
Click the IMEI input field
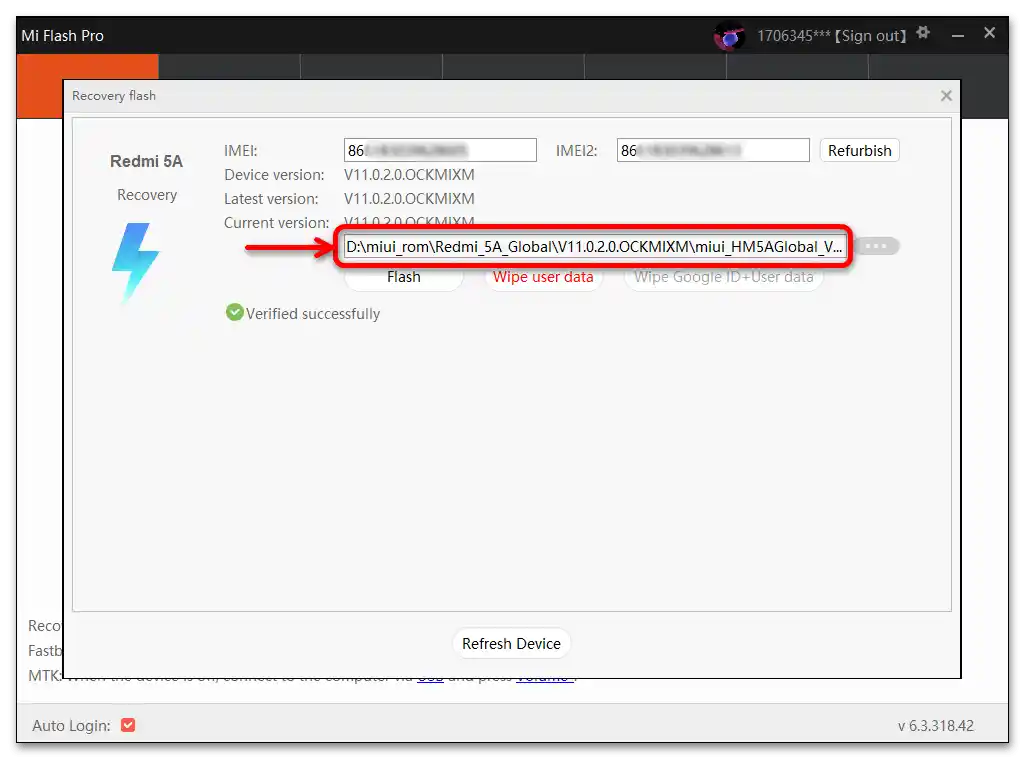click(x=440, y=150)
